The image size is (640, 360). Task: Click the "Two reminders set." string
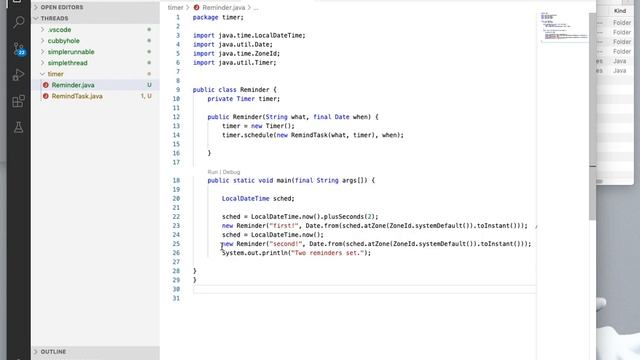tap(327, 253)
